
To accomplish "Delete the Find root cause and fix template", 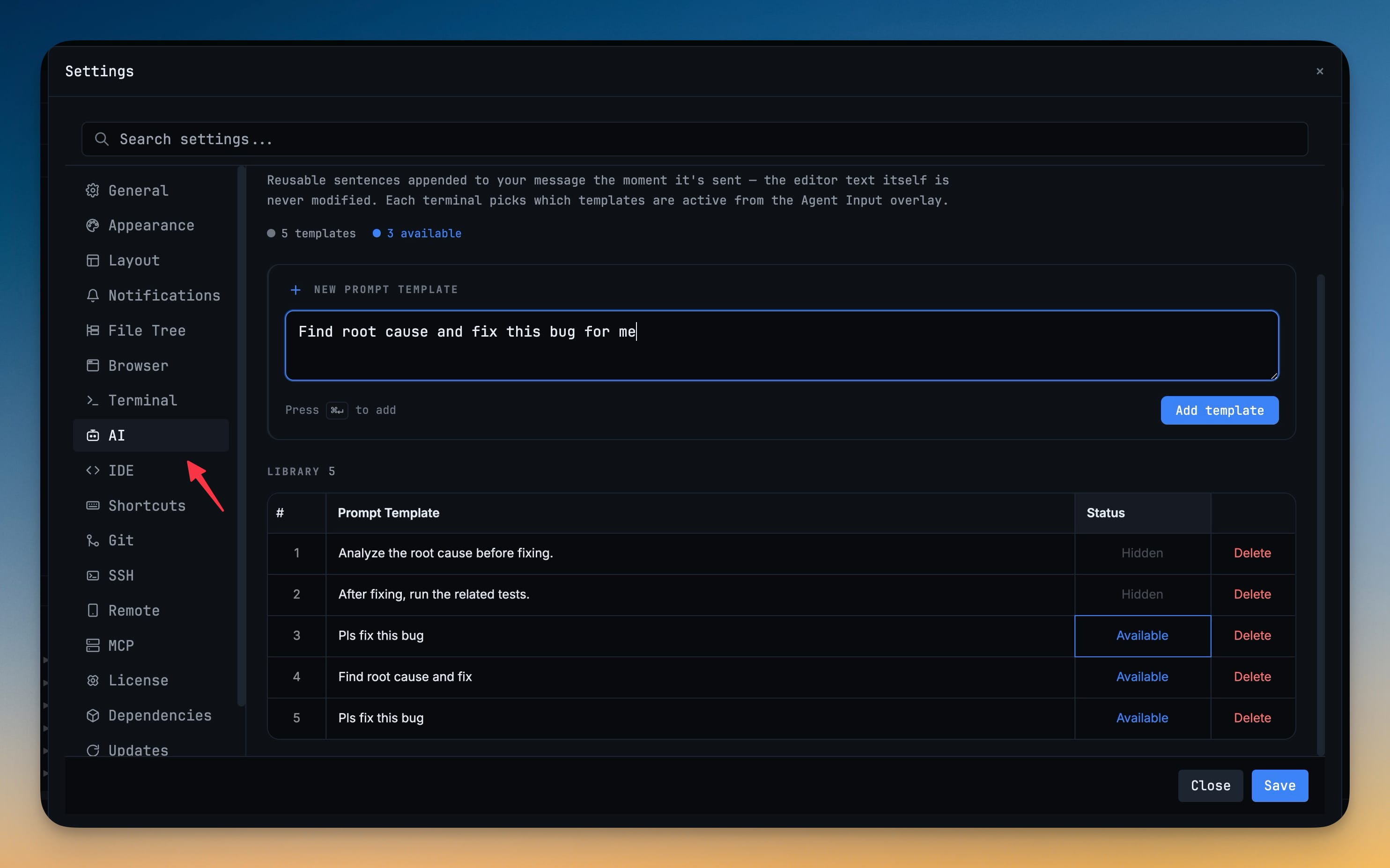I will (1252, 677).
